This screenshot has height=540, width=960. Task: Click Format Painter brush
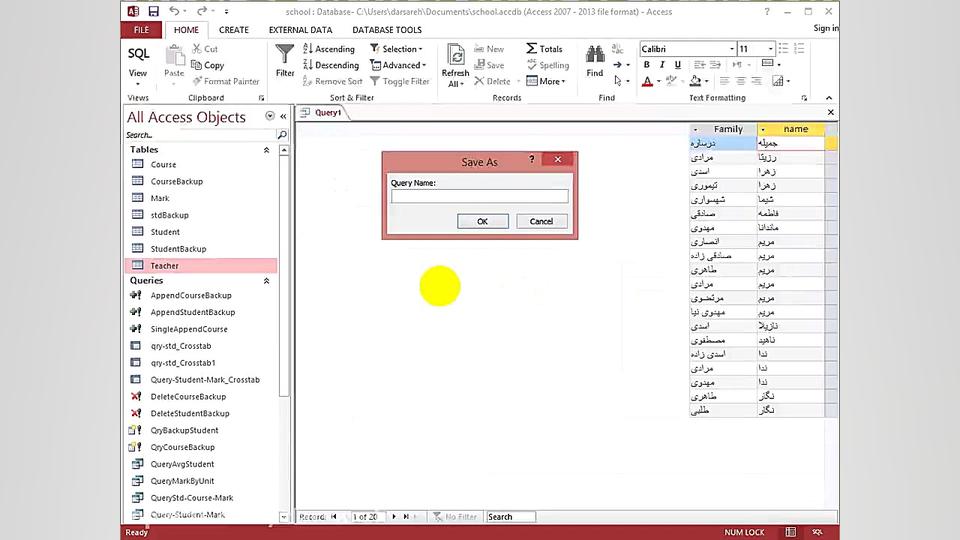click(x=226, y=81)
